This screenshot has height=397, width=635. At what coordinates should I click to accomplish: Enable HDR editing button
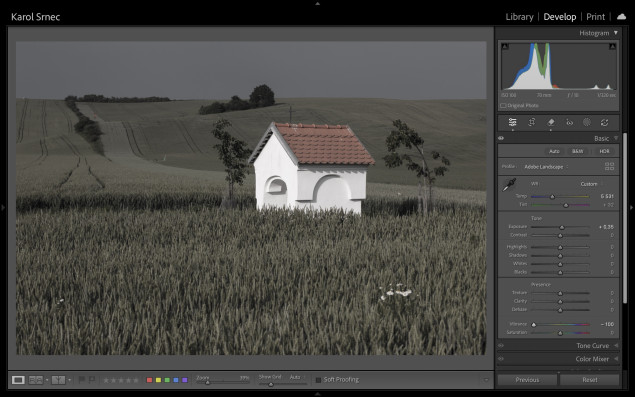(604, 151)
